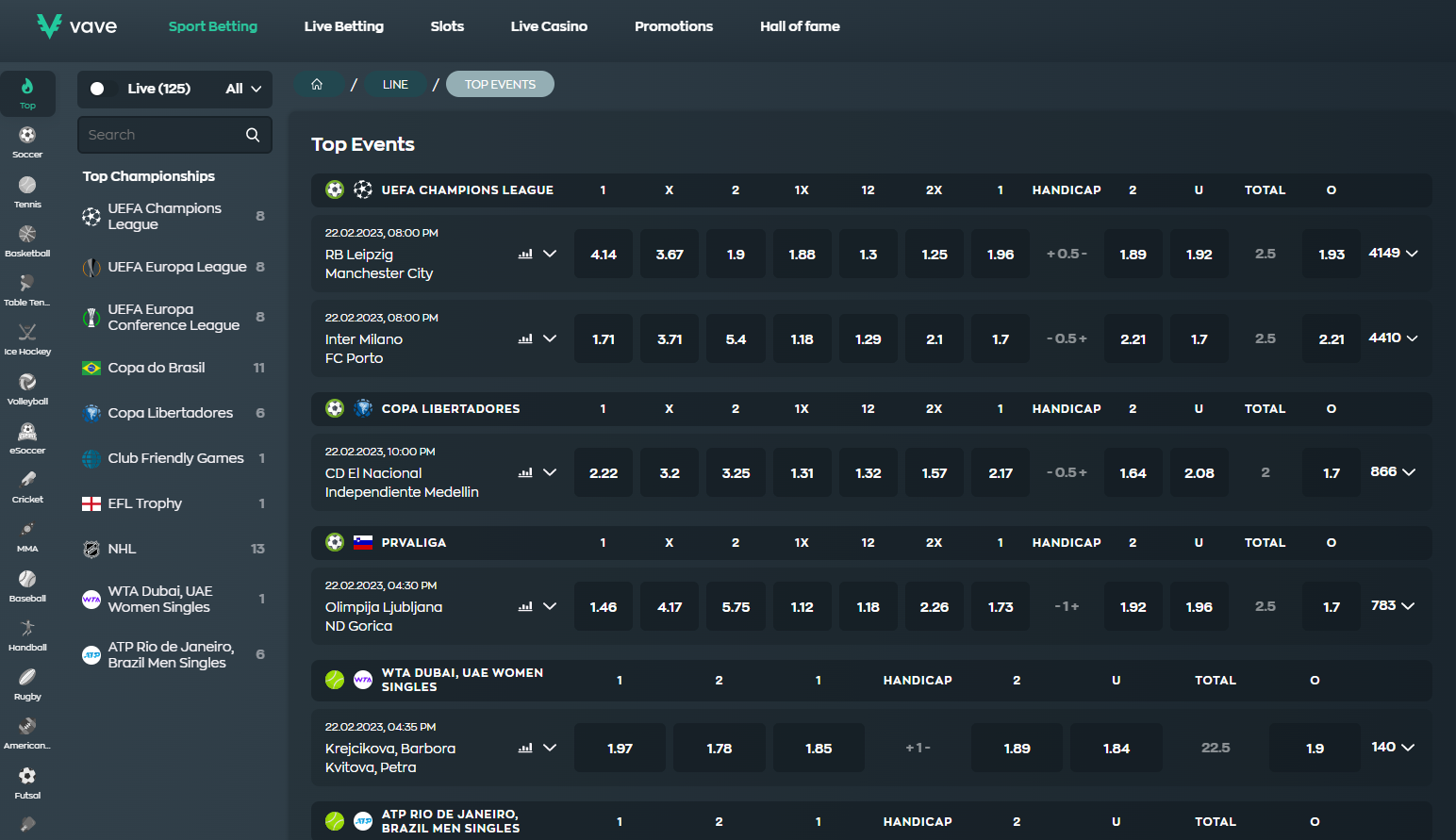This screenshot has height=840, width=1456.
Task: Click the LINE breadcrumb
Action: tap(395, 84)
